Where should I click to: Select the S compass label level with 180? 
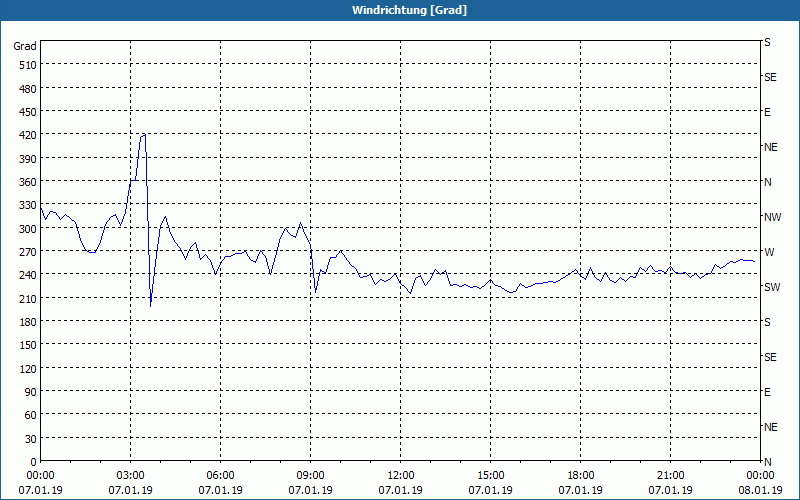pos(767,322)
